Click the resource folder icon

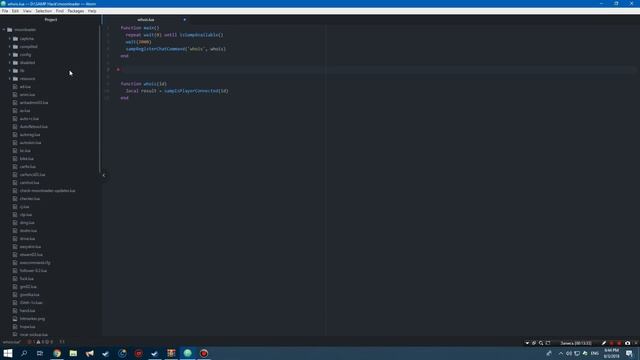tap(16, 79)
